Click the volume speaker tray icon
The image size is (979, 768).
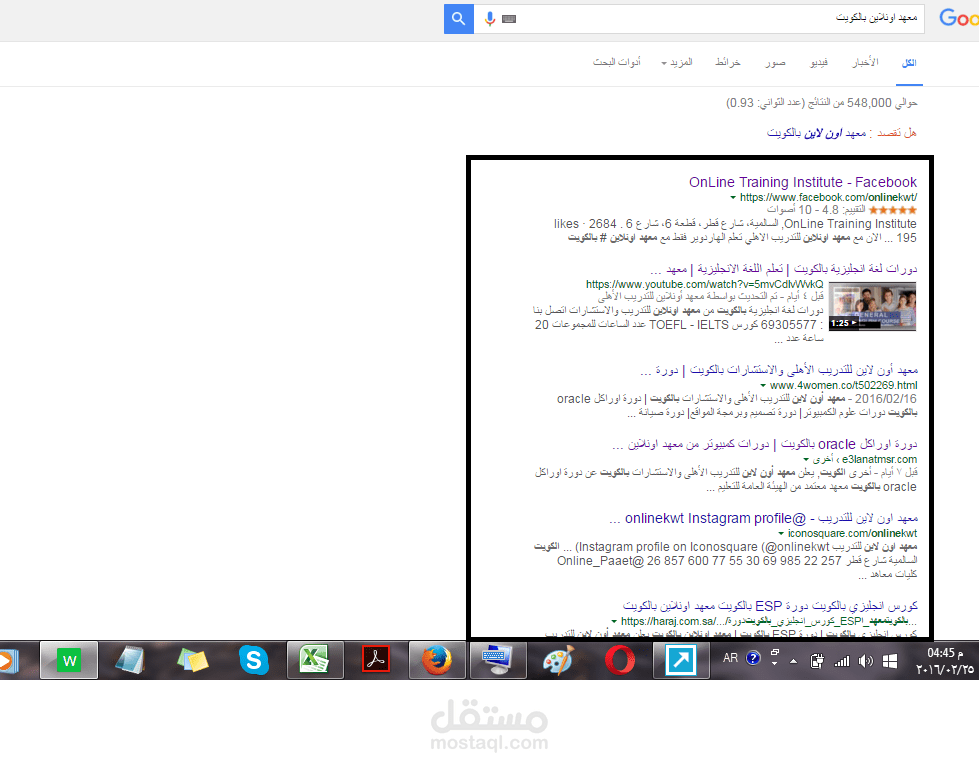coord(865,661)
